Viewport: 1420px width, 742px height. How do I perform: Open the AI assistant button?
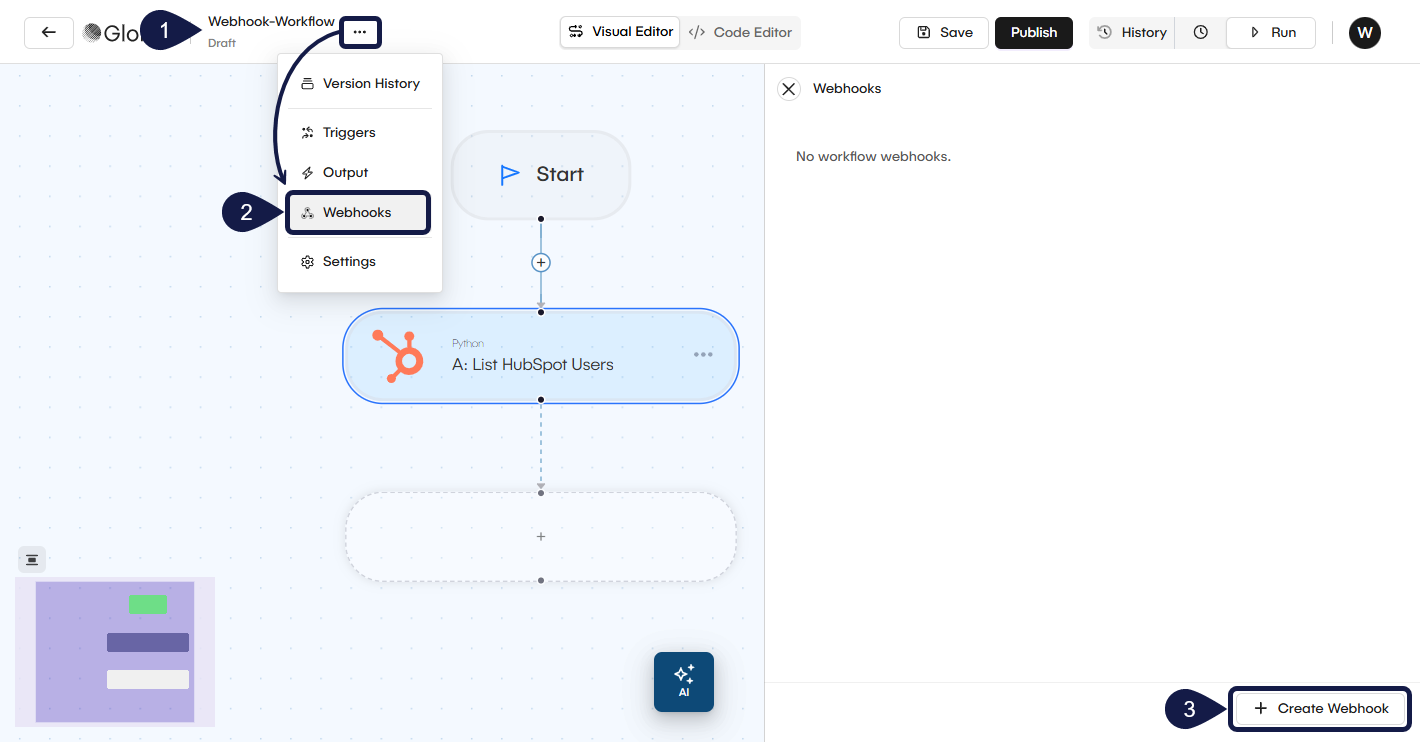point(684,681)
